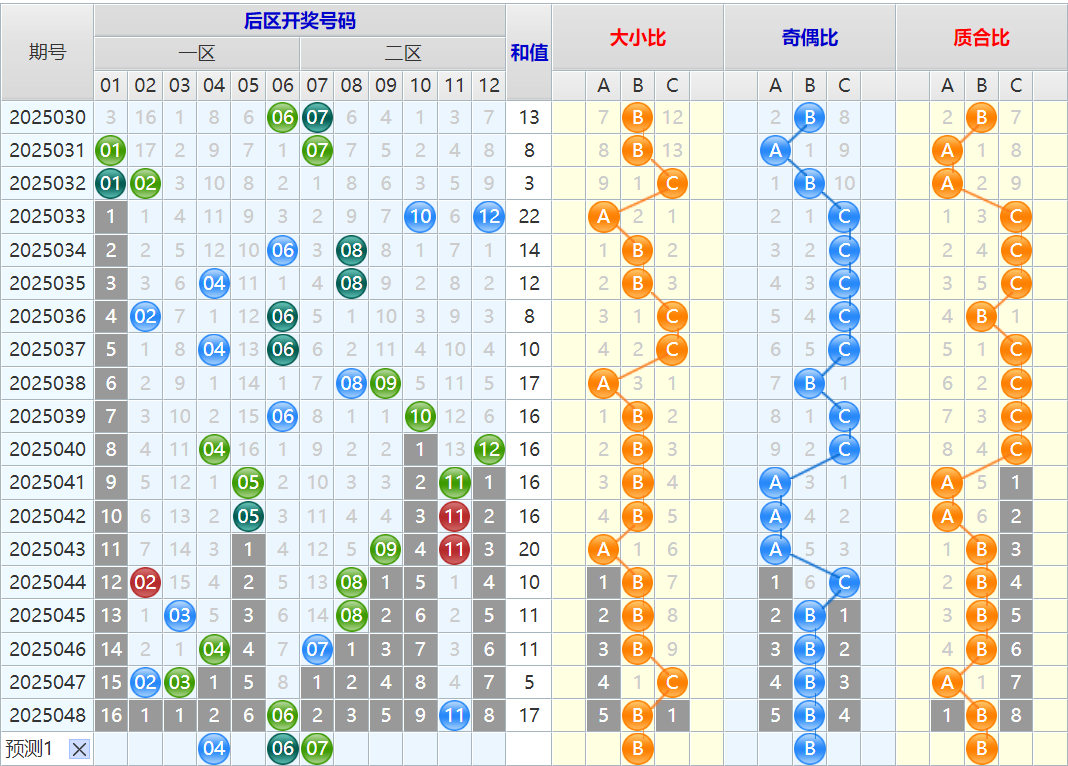
Task: Click ball 02 in row 2025032
Action: pyautogui.click(x=145, y=183)
